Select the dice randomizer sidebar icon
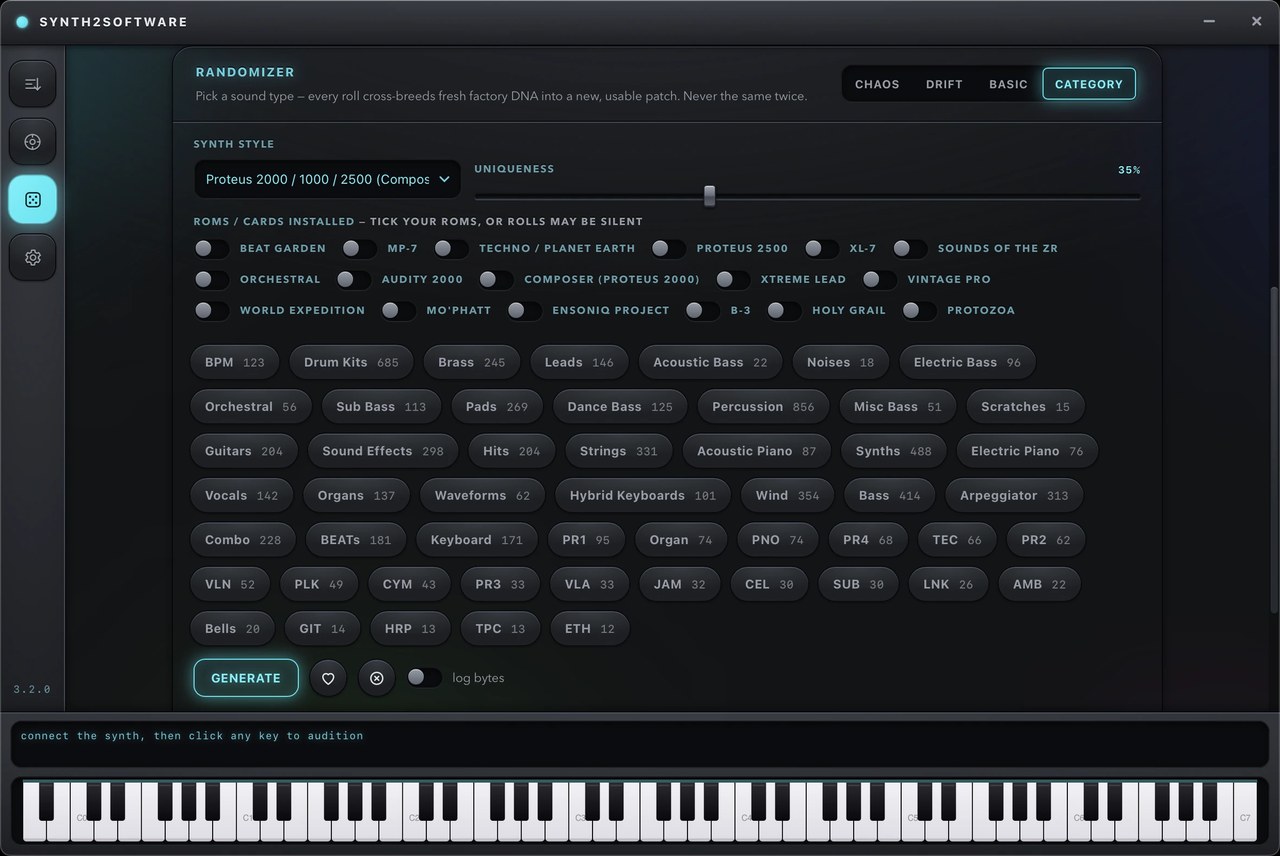The width and height of the screenshot is (1280, 856). (33, 200)
